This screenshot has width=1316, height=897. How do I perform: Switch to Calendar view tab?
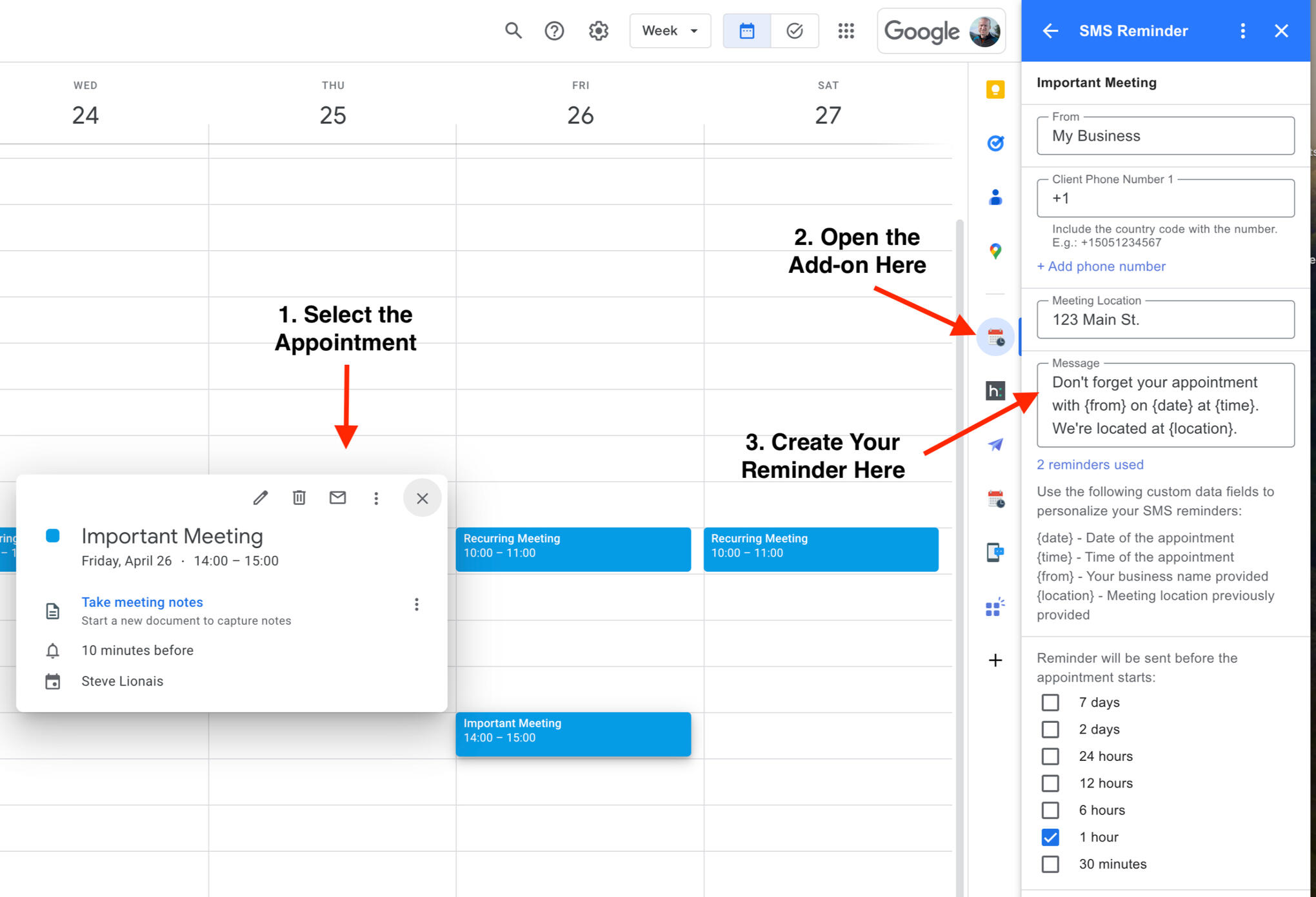pos(746,30)
